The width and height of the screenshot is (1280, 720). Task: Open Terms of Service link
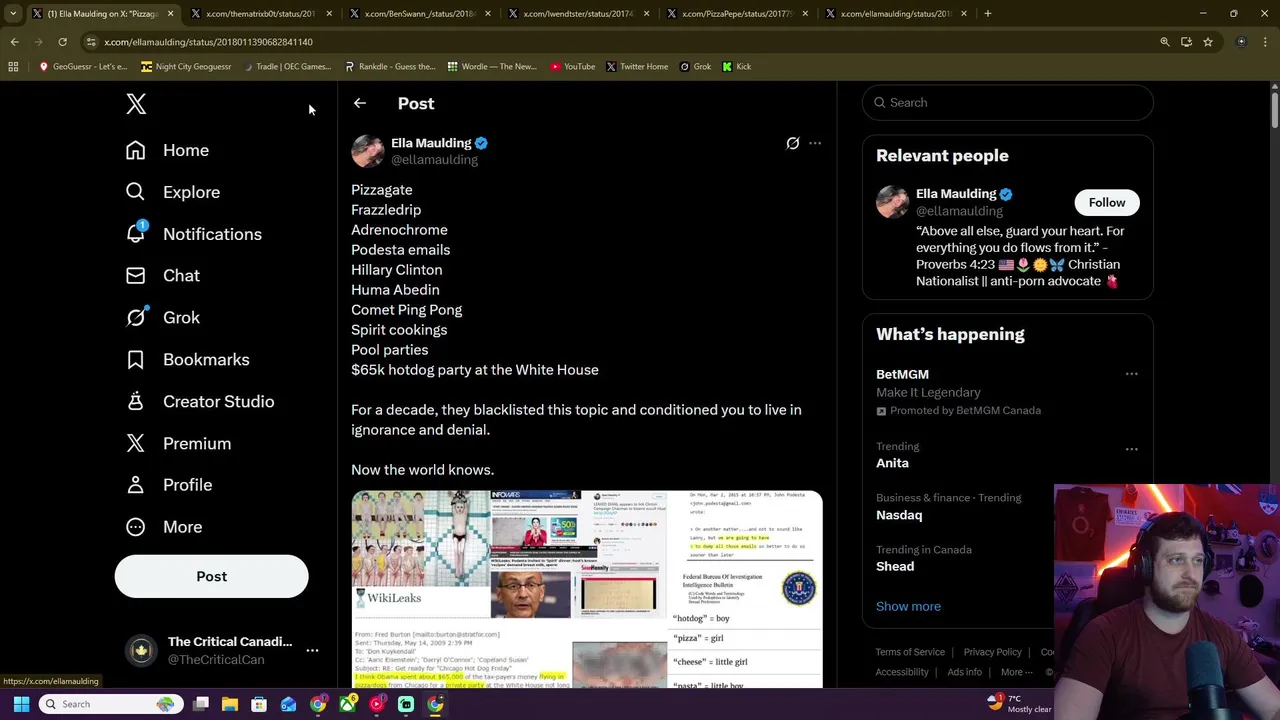910,652
